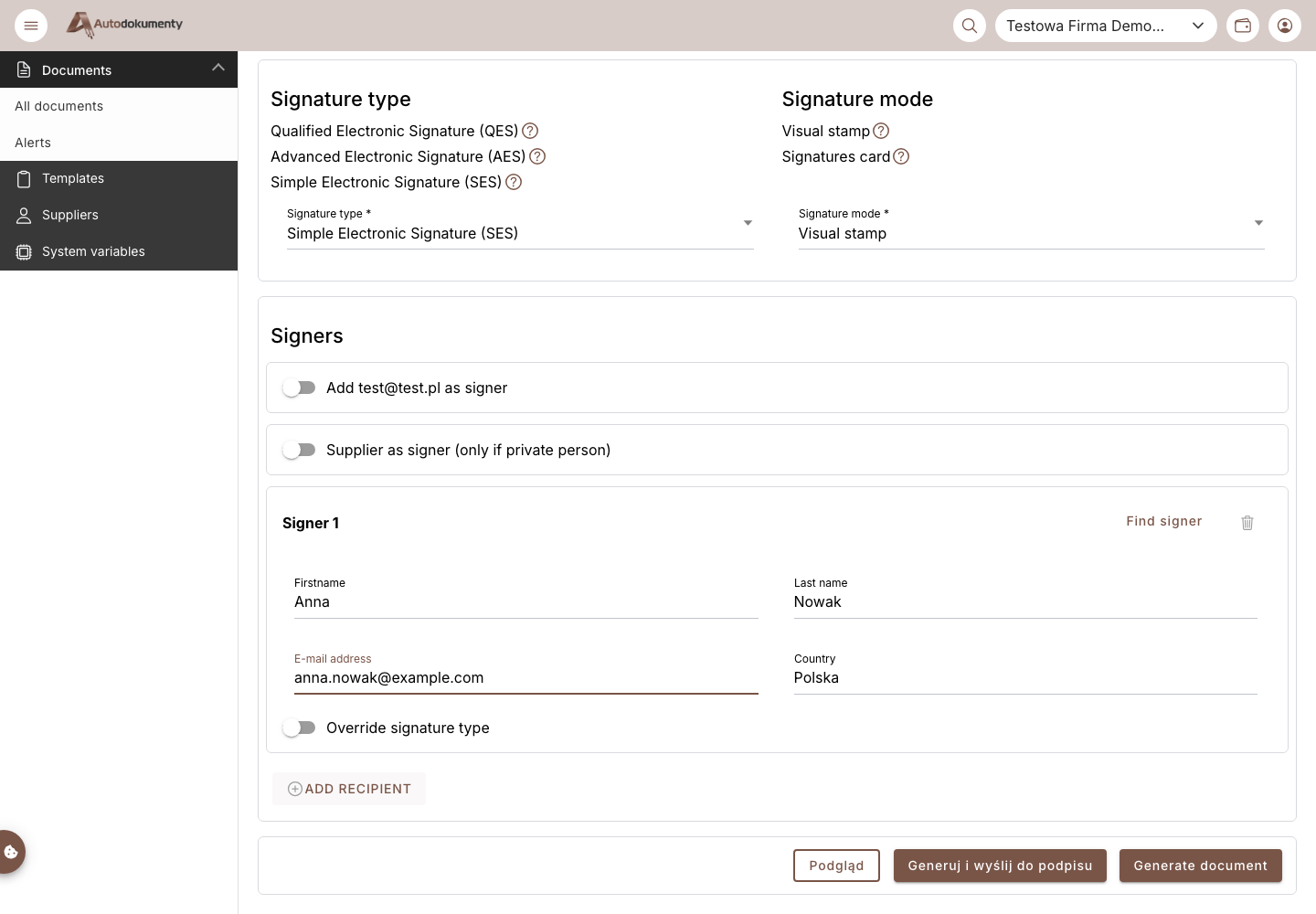Screen dimensions: 1316x914
Task: Open the user account icon
Action: (x=1285, y=26)
